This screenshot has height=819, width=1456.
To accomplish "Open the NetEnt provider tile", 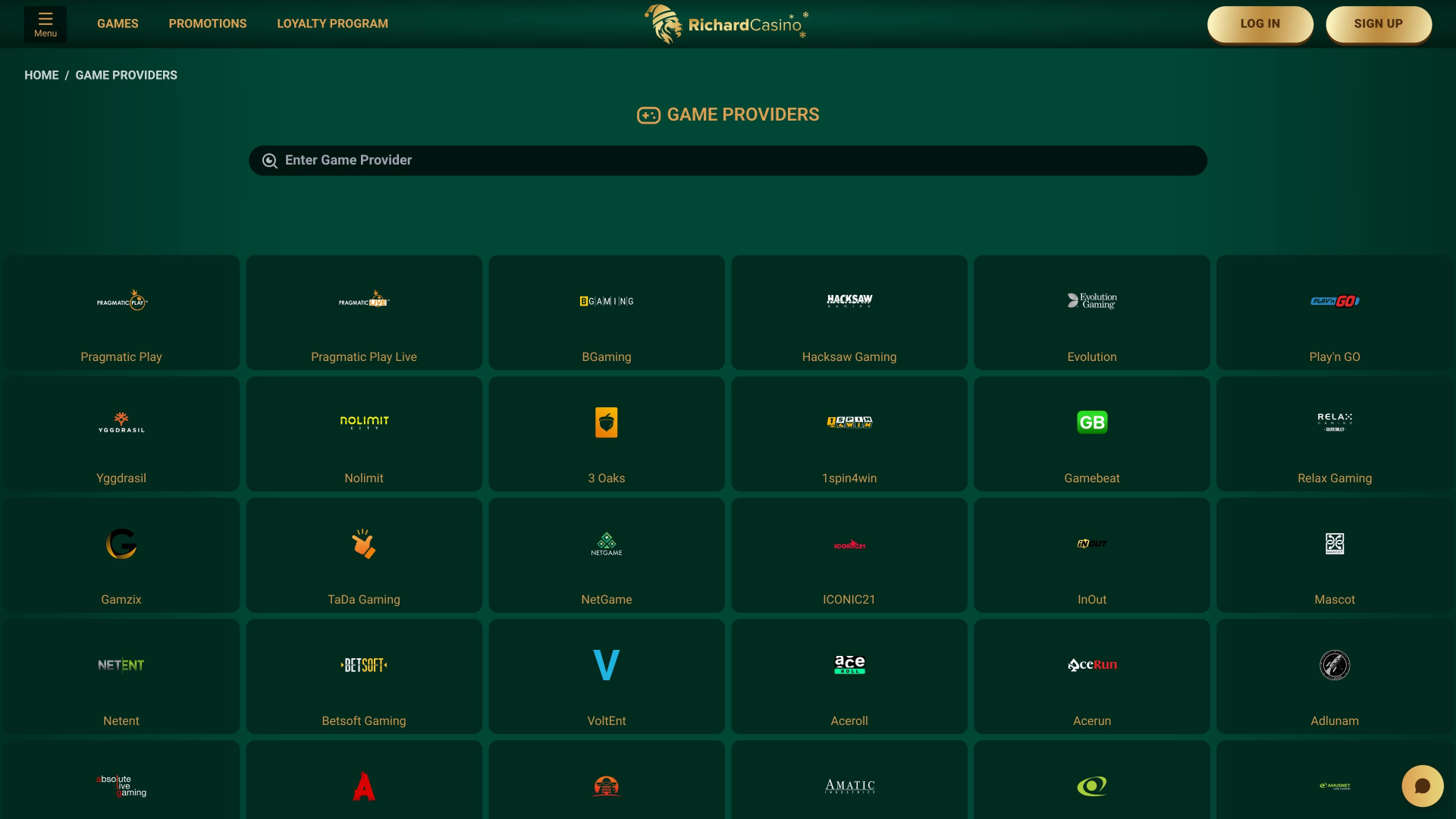I will 121,676.
